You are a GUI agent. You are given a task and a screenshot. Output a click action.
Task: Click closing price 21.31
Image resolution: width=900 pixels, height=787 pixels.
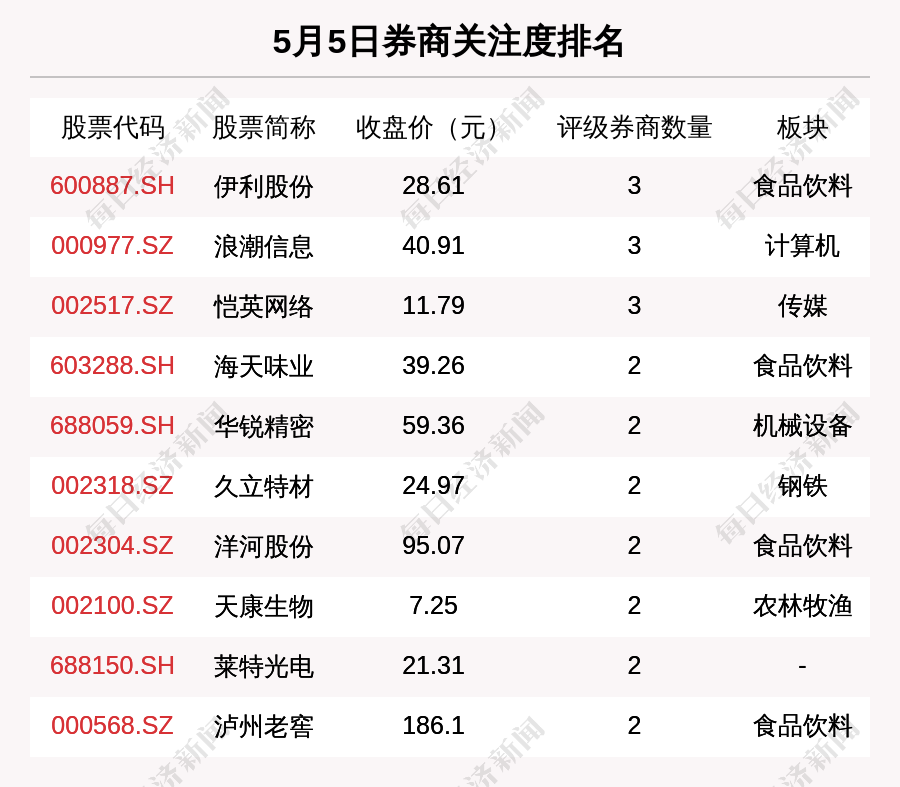point(433,666)
